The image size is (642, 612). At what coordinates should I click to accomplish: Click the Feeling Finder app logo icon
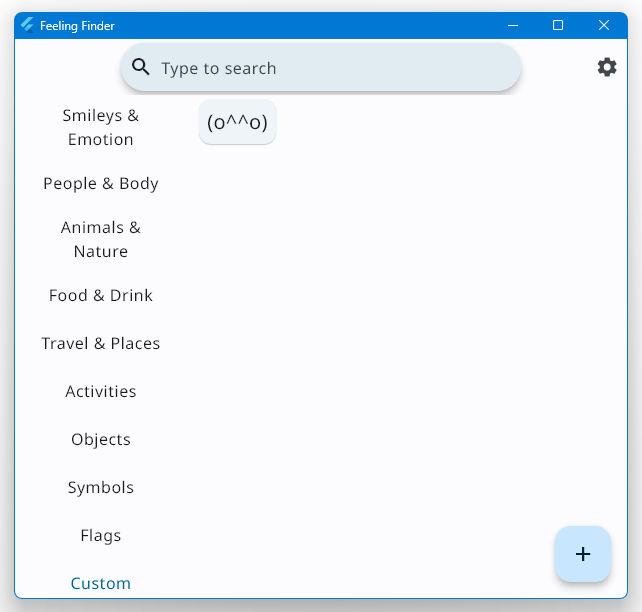tap(27, 25)
